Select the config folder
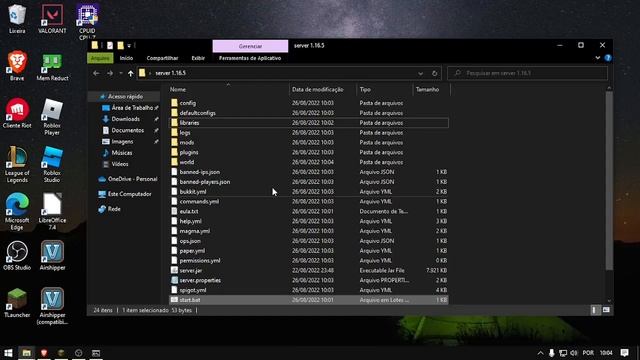Viewport: 640px width, 360px height. click(309, 103)
